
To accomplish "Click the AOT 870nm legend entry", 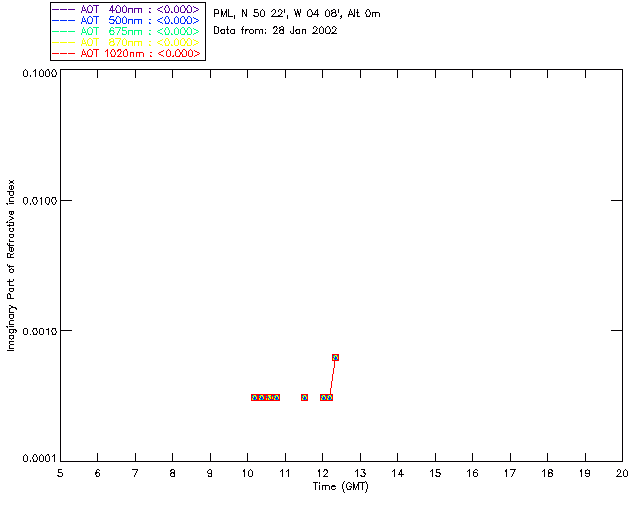I will coord(126,42).
